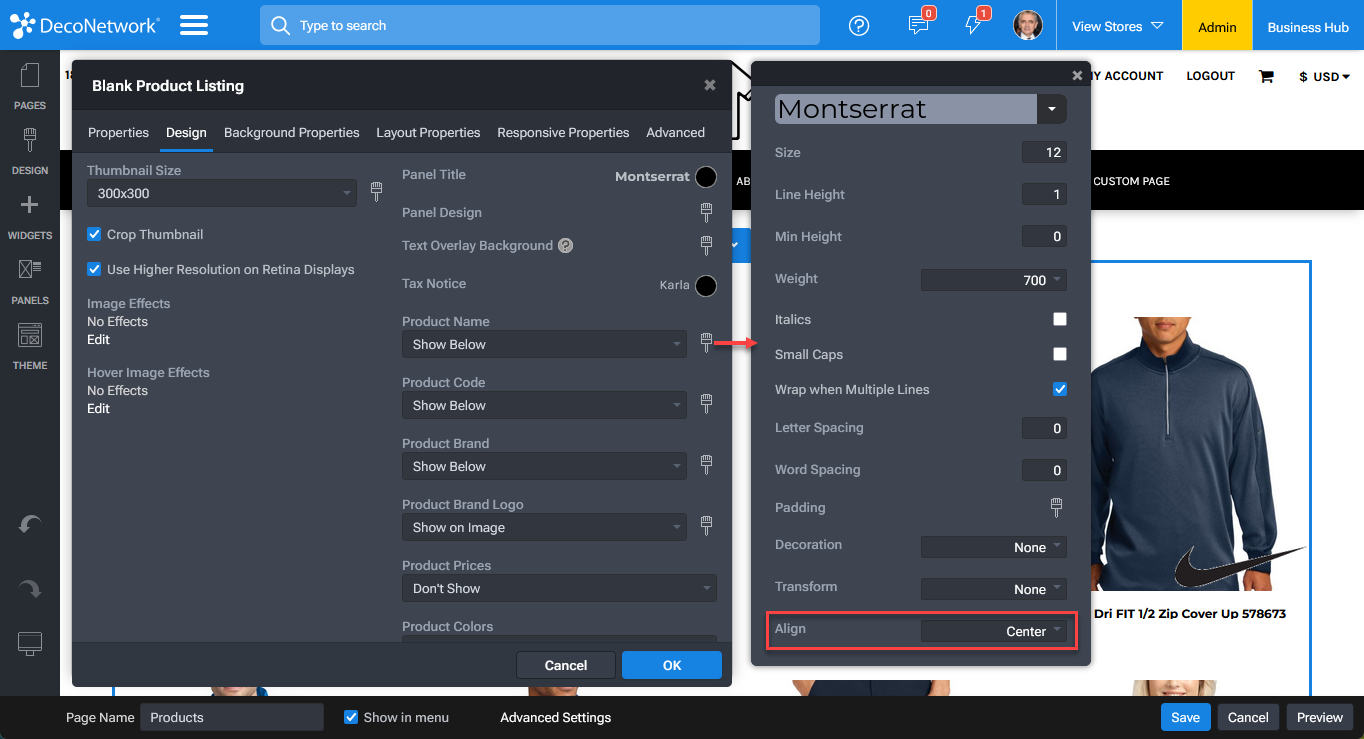Click the styling pin icon next to Product Name
The image size is (1364, 739).
tap(706, 342)
